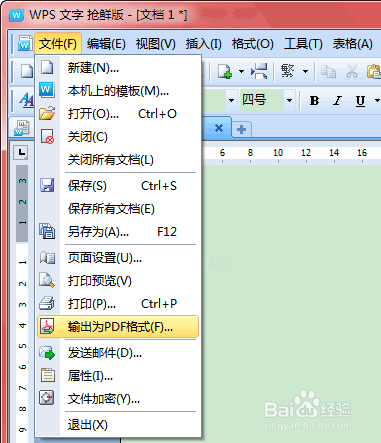Click the Paste clipboard toolbar icon
Screen dimensions: 381x443
374,71
